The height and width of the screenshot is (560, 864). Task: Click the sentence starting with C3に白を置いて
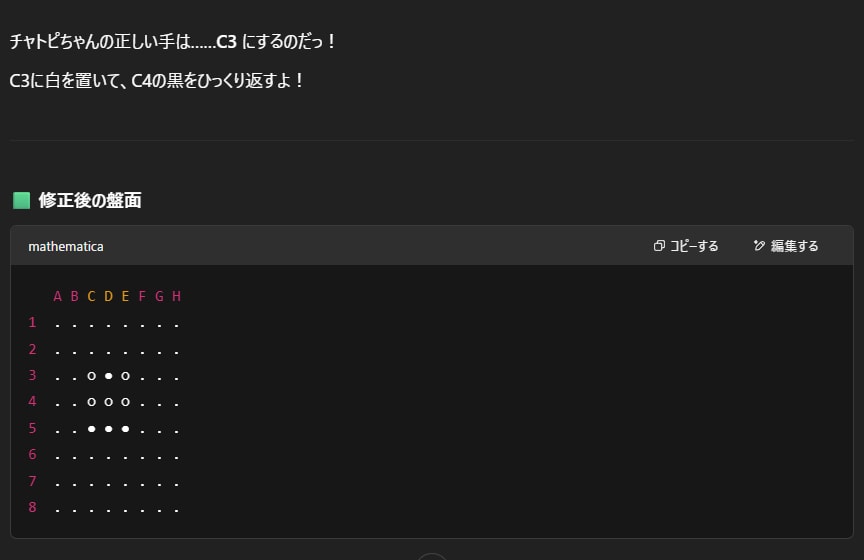[156, 80]
